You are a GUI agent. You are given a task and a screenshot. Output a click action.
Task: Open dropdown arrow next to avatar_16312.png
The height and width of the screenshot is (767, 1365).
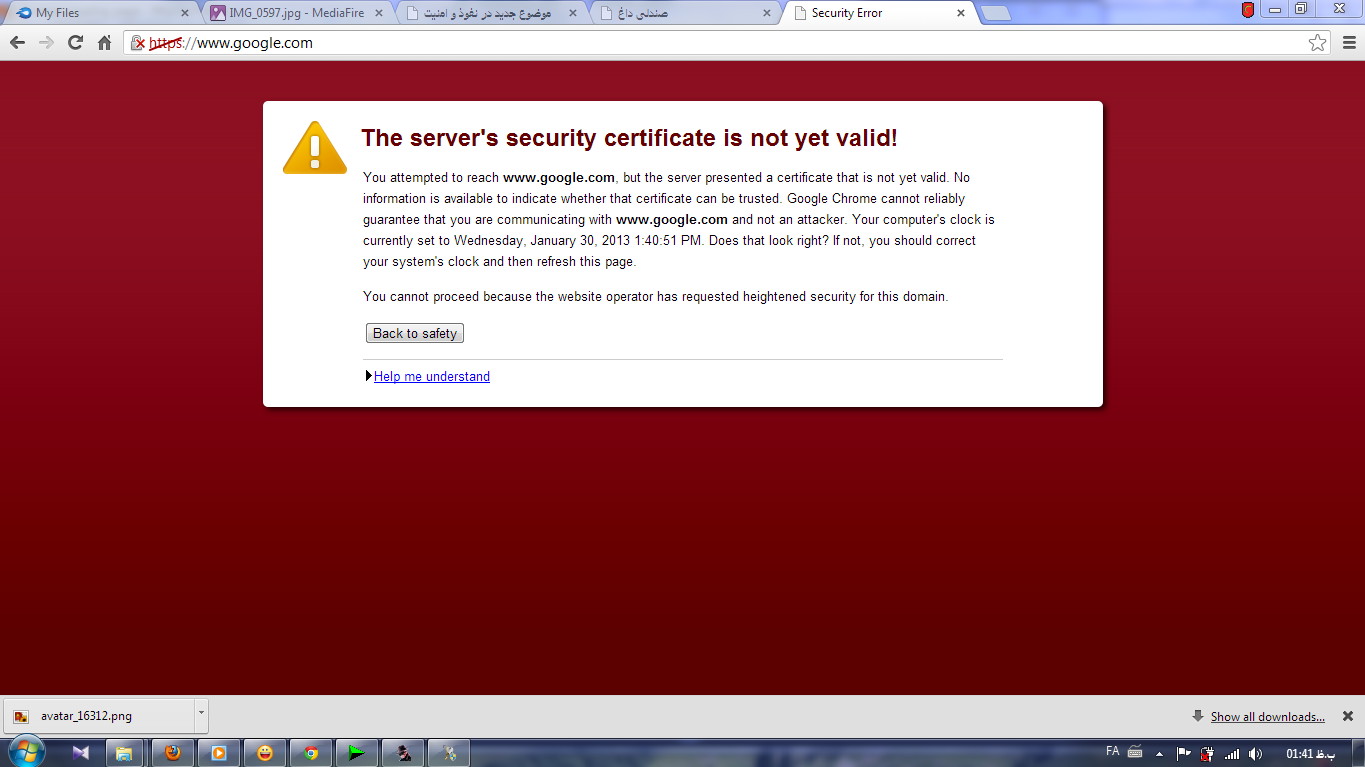coord(201,715)
